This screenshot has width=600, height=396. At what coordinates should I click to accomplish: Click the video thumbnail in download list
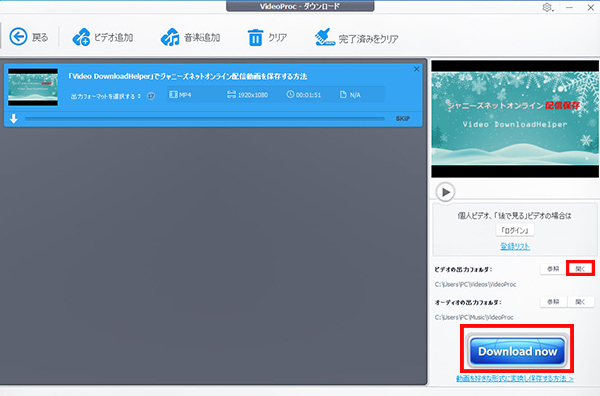pyautogui.click(x=33, y=87)
